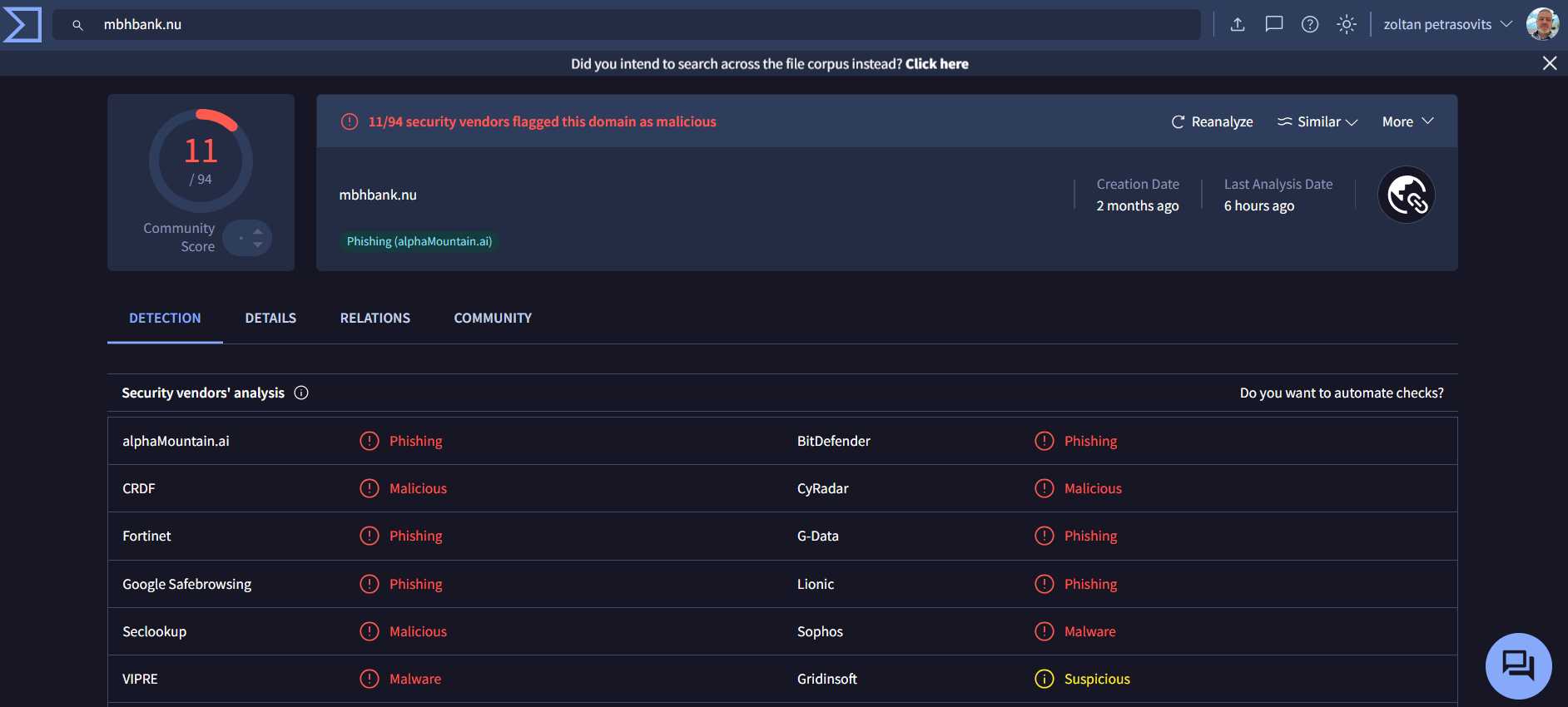Click the alert icon in Sophos row
1568x707 pixels.
coord(1044,631)
